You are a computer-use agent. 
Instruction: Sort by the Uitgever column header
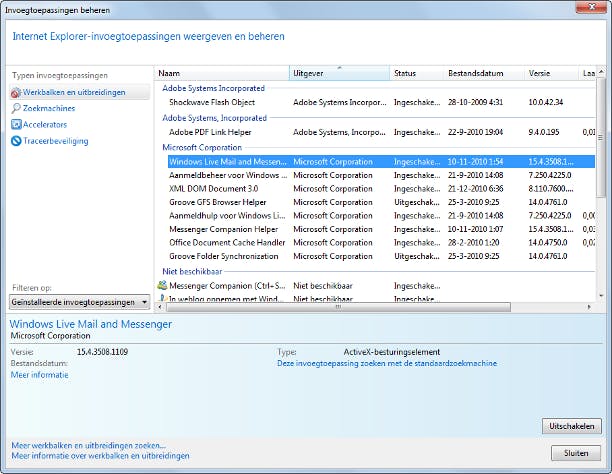pos(339,73)
